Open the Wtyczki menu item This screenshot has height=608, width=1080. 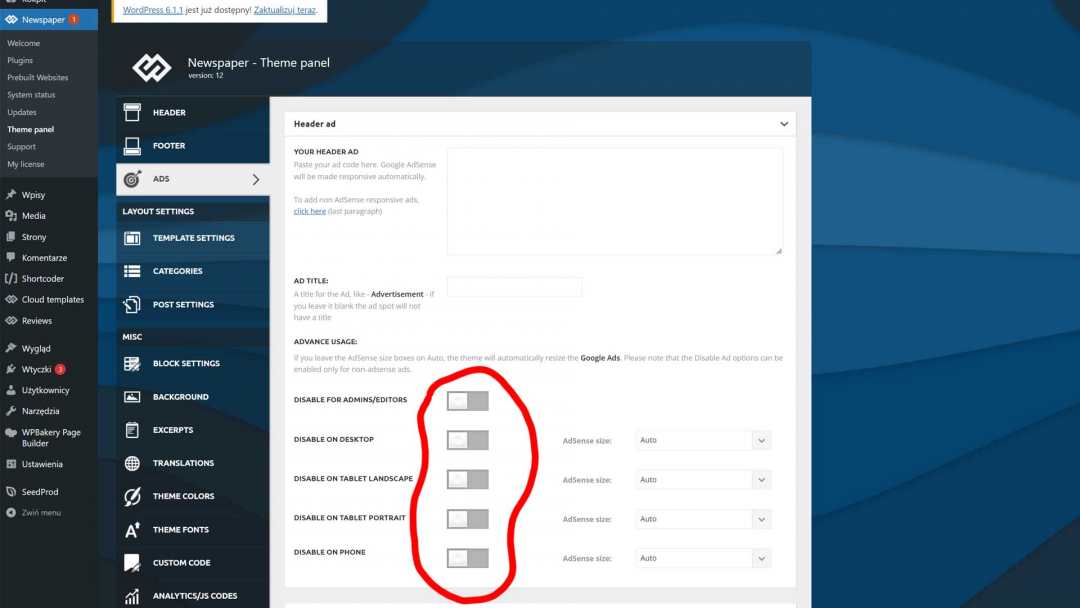(36, 369)
